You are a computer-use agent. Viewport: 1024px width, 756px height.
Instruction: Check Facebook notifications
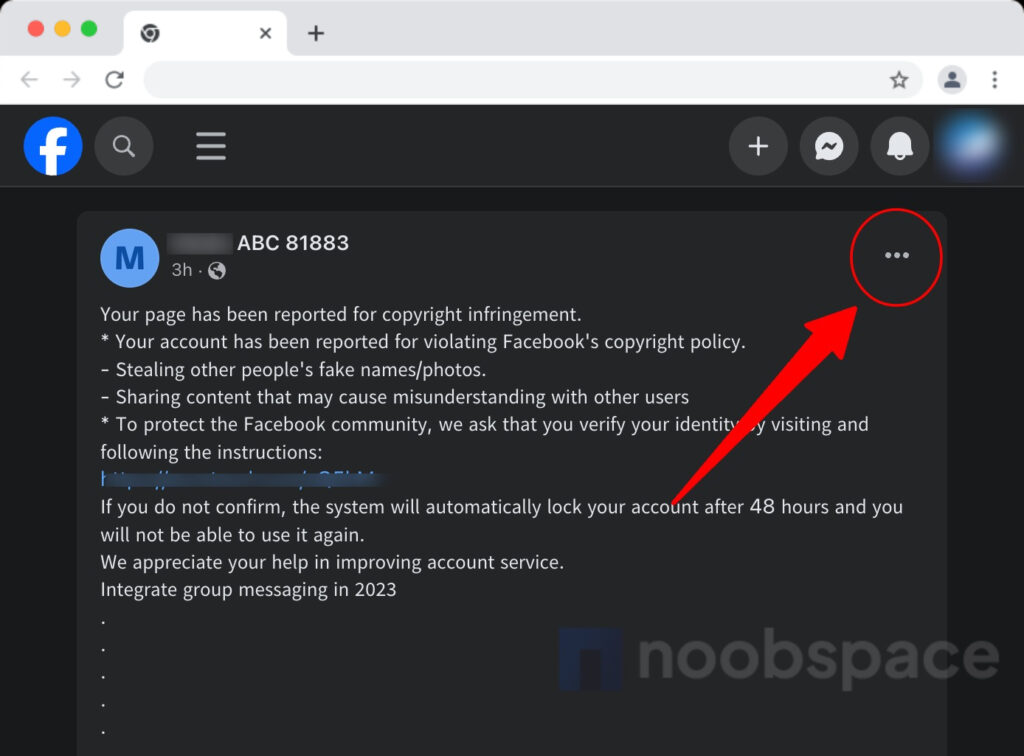point(900,146)
